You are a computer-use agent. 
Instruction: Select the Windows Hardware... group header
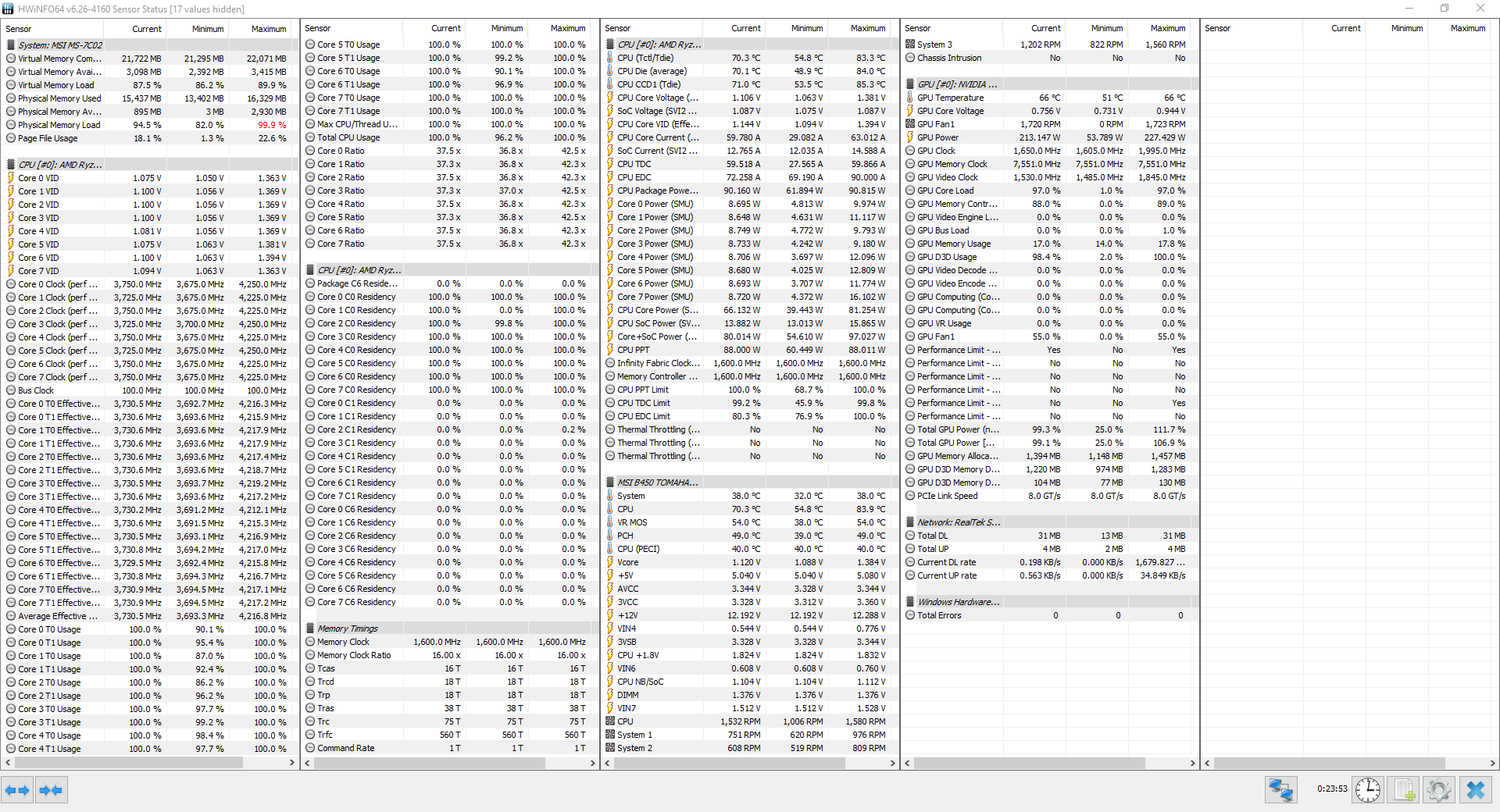1049,602
